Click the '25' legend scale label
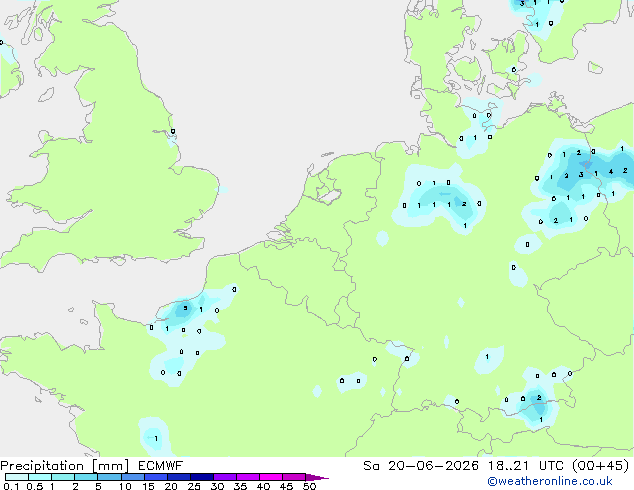 (194, 486)
